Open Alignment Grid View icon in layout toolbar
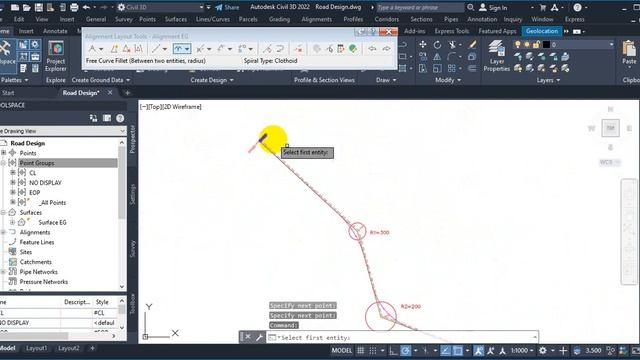The height and width of the screenshot is (360, 640). pos(341,49)
